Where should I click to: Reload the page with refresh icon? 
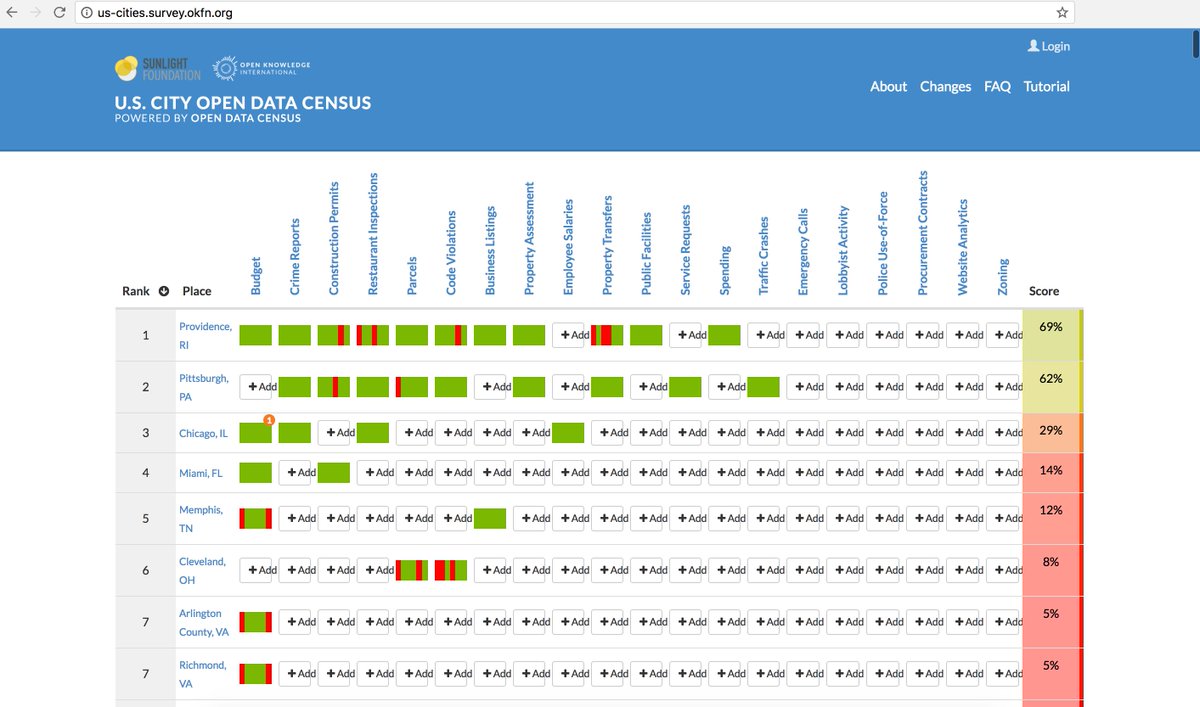coord(60,13)
